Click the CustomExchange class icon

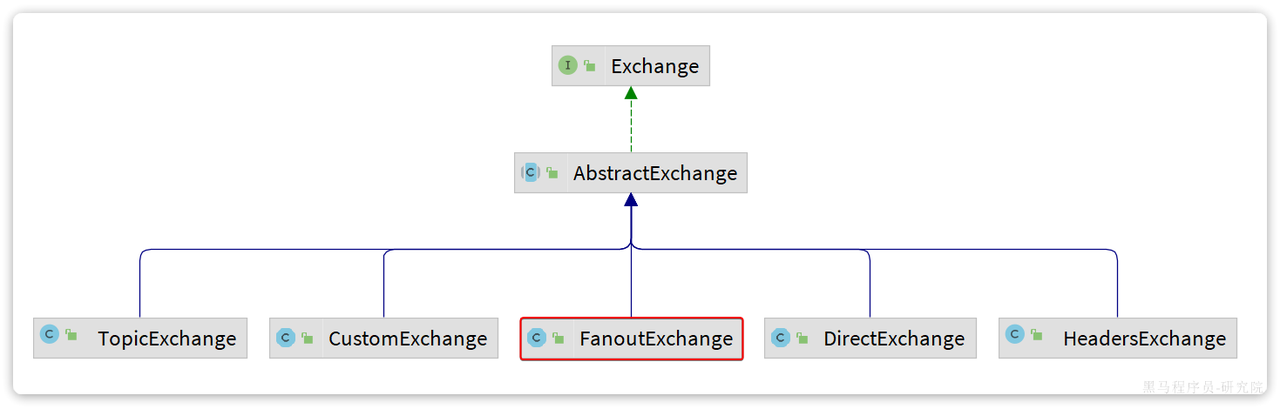point(285,338)
